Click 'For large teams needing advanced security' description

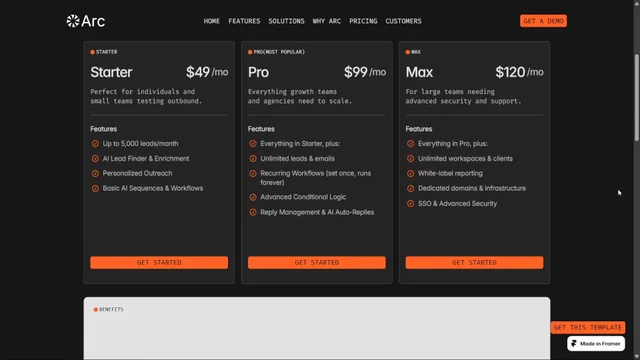463,96
